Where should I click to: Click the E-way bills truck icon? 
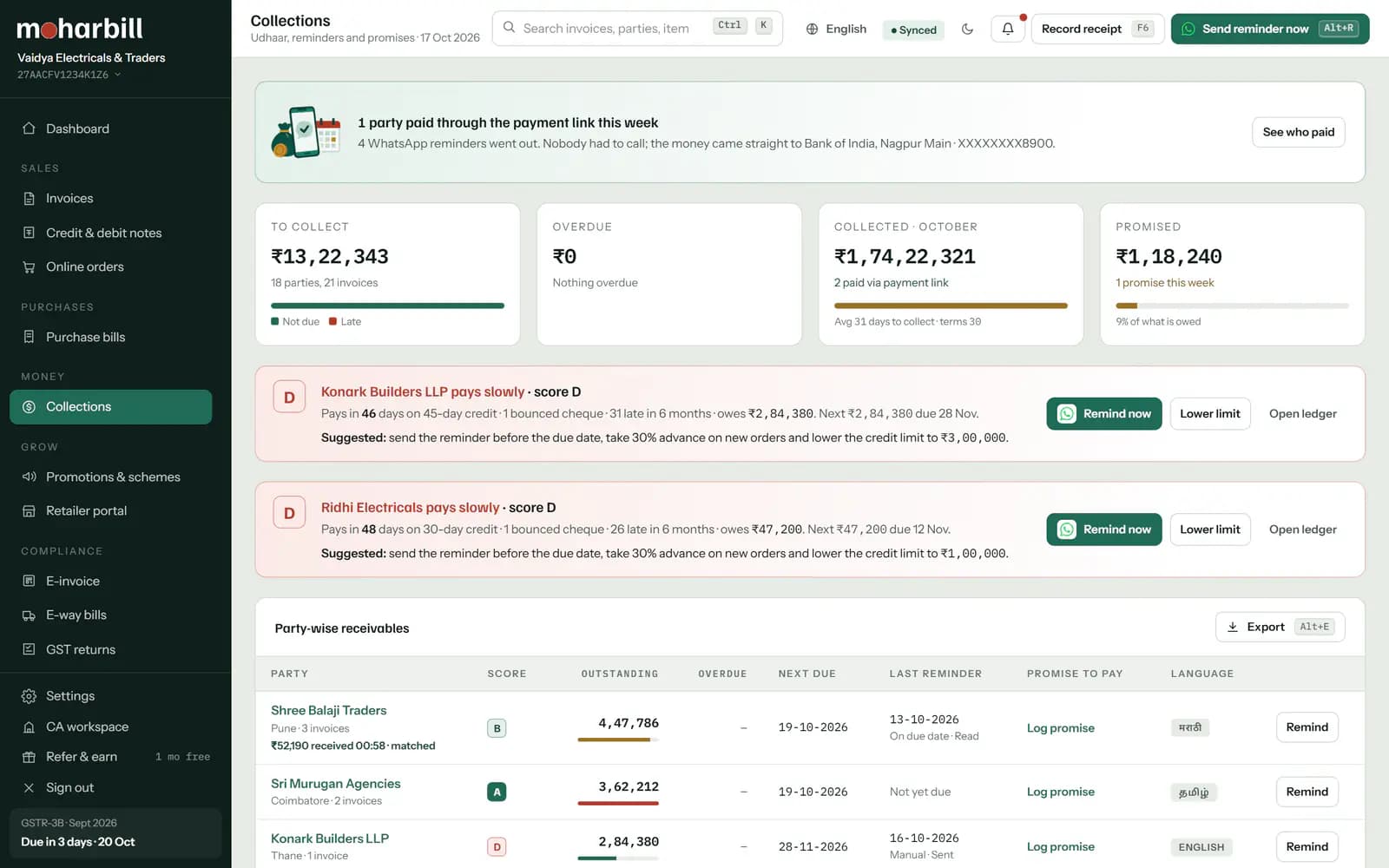[x=29, y=615]
